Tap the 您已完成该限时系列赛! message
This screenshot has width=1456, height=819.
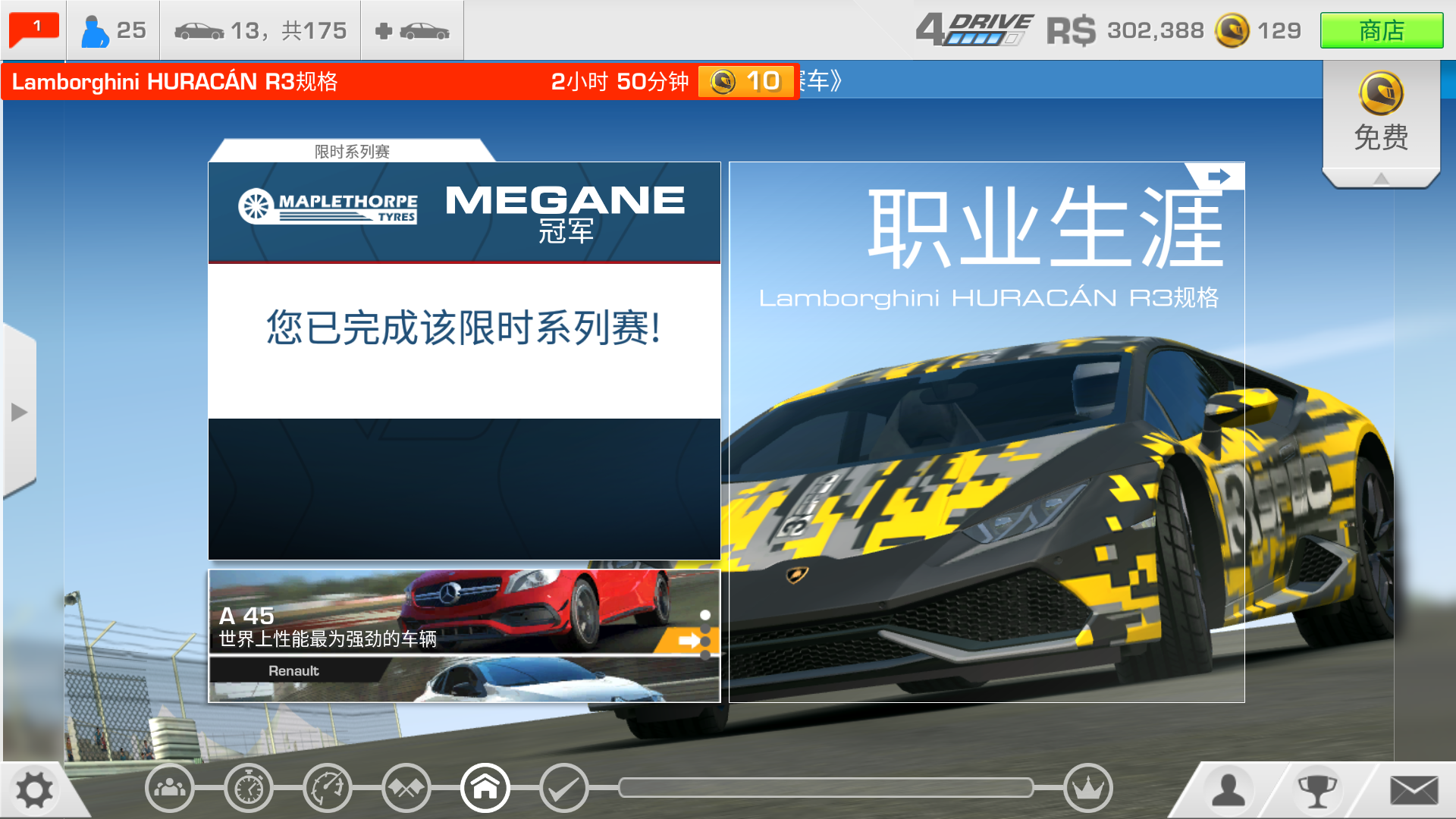point(464,328)
